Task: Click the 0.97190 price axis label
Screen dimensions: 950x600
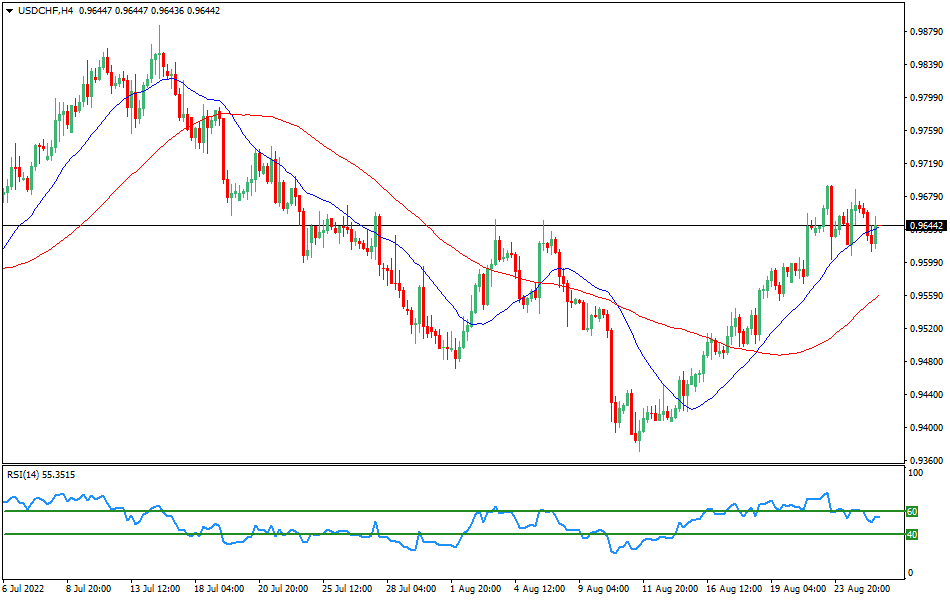Action: (x=924, y=164)
